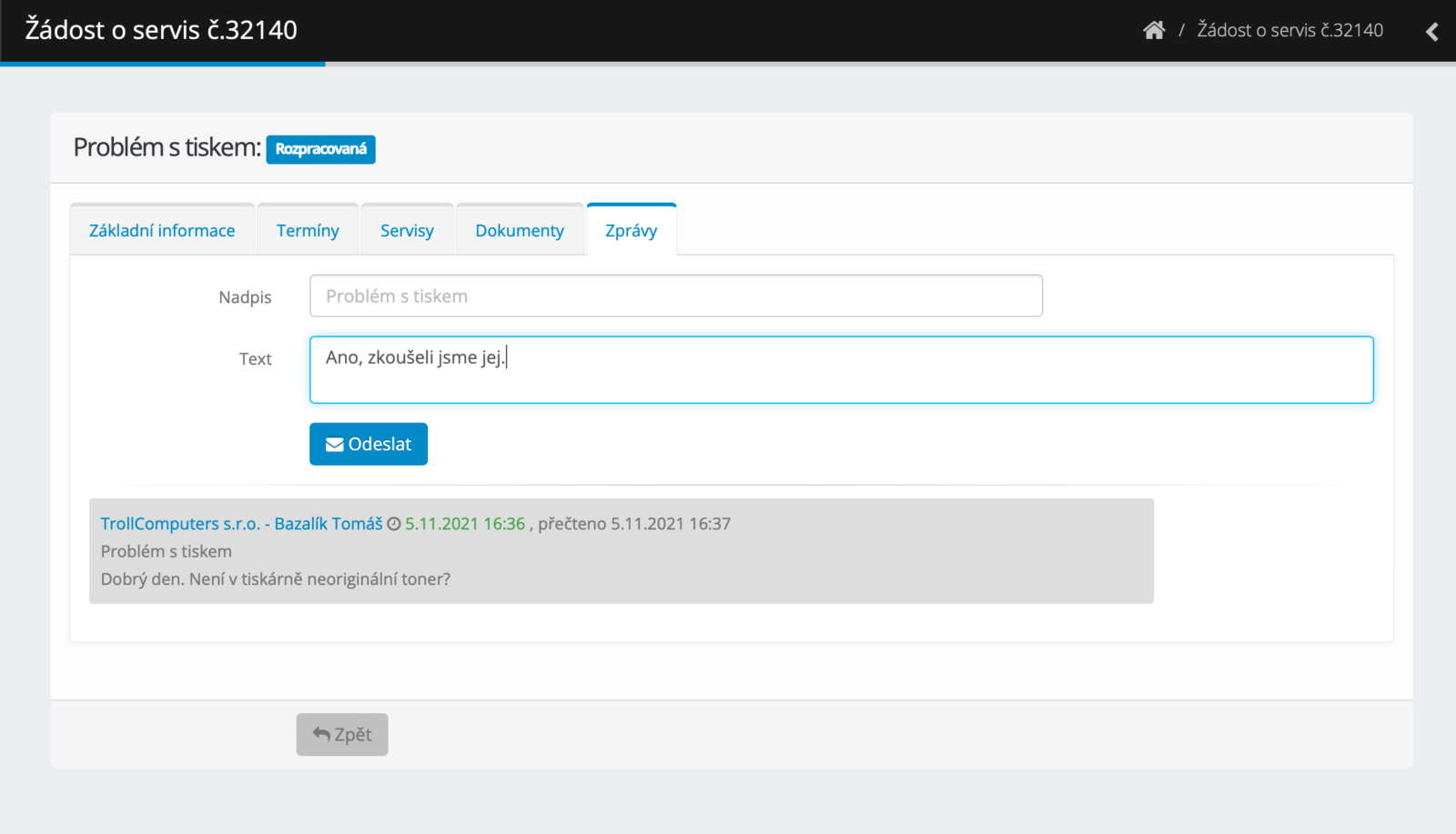This screenshot has width=1456, height=834.
Task: Select the Zprávy tab
Action: tap(631, 230)
